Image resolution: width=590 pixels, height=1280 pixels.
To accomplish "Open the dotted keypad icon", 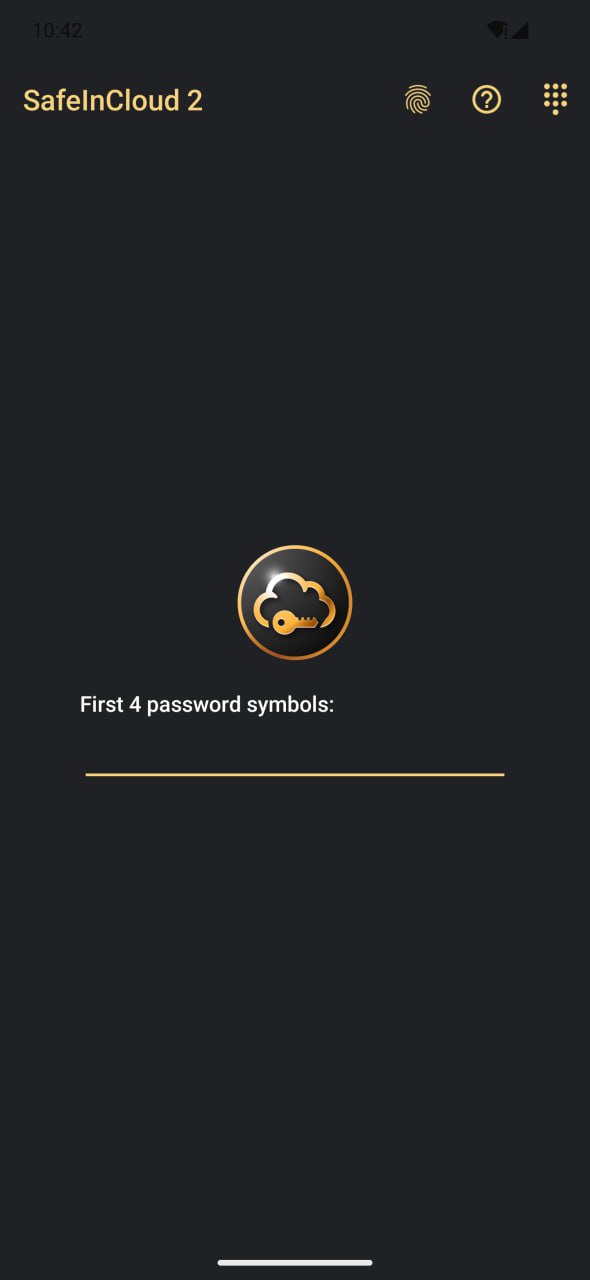I will pyautogui.click(x=555, y=99).
